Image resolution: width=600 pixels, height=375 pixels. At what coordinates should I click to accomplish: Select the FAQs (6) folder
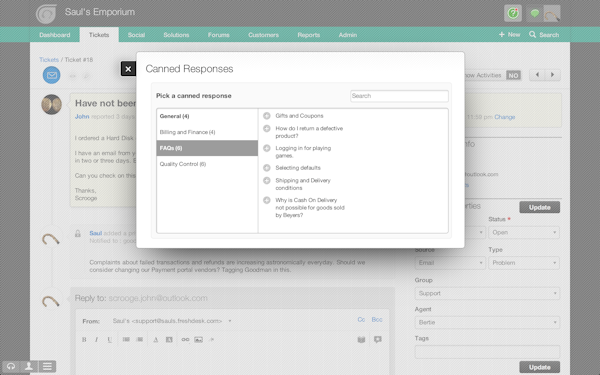click(207, 148)
